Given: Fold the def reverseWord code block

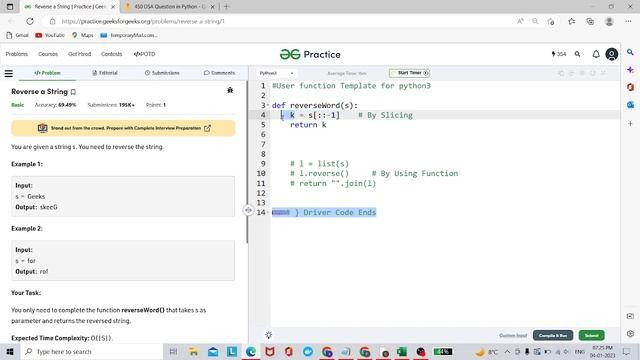Looking at the screenshot, I should click(x=268, y=105).
